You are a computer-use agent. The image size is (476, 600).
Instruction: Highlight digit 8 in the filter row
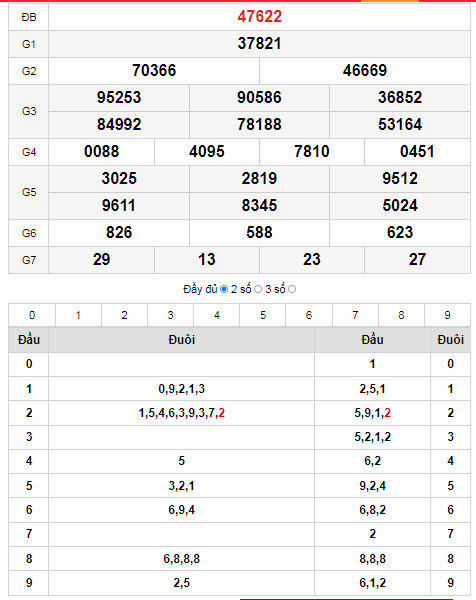pos(401,315)
